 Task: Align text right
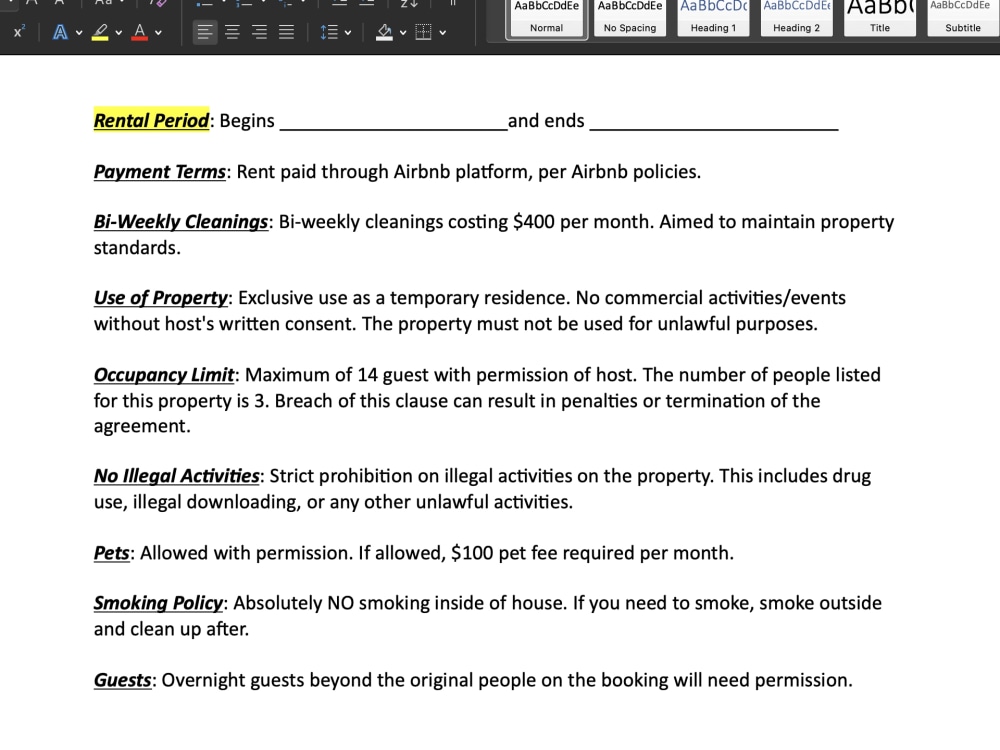coord(259,32)
